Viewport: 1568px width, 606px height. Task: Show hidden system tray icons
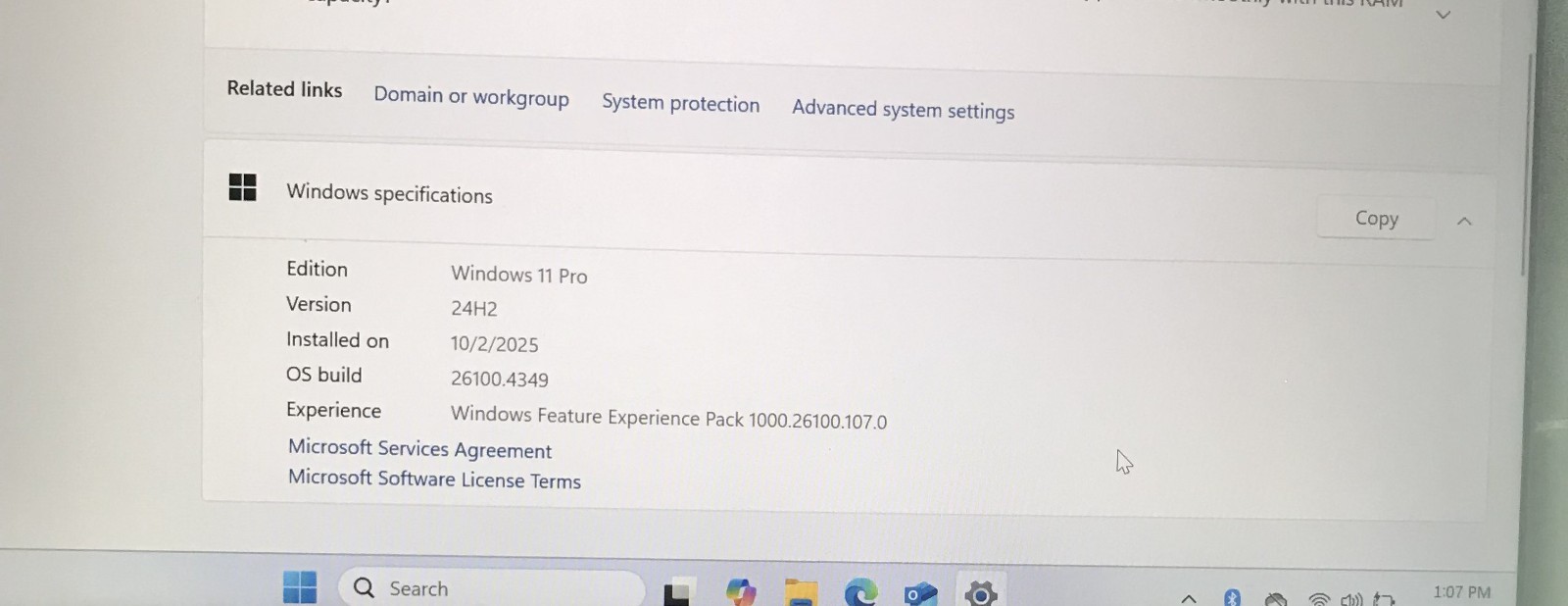click(1188, 597)
